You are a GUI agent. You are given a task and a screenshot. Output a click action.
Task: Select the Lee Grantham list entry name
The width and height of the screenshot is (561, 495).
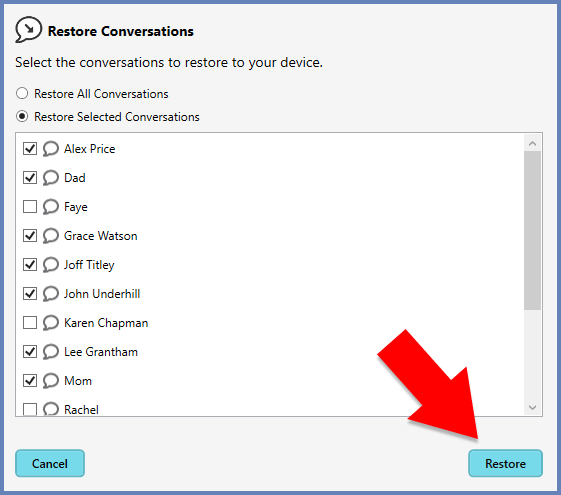tap(101, 352)
